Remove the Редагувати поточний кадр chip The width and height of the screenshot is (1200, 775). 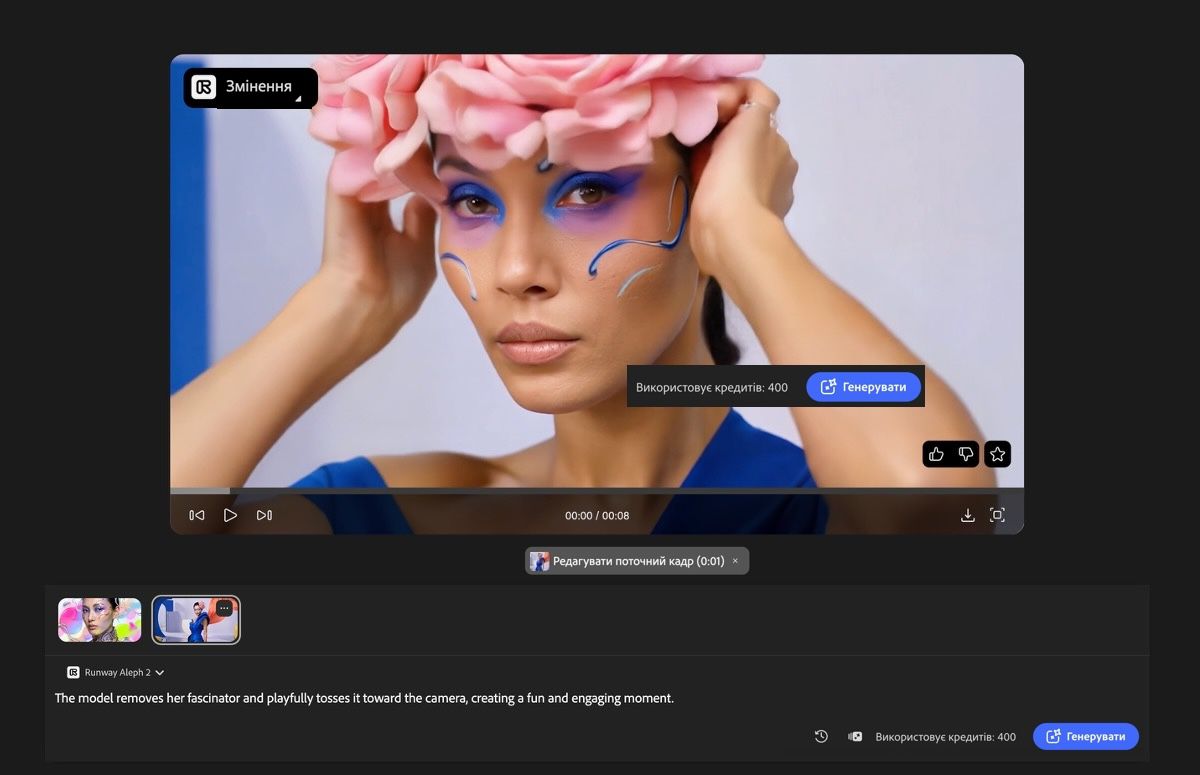(x=735, y=561)
